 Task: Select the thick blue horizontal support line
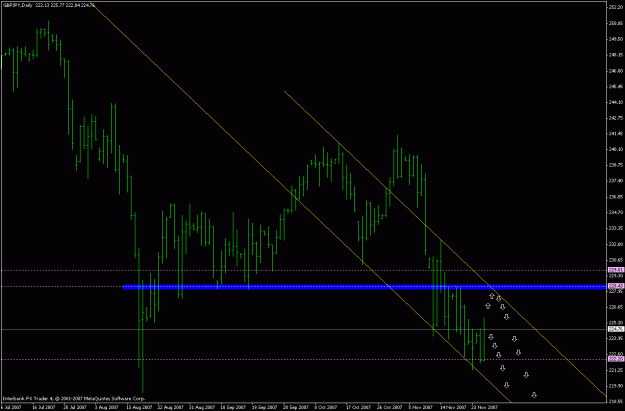click(x=364, y=287)
